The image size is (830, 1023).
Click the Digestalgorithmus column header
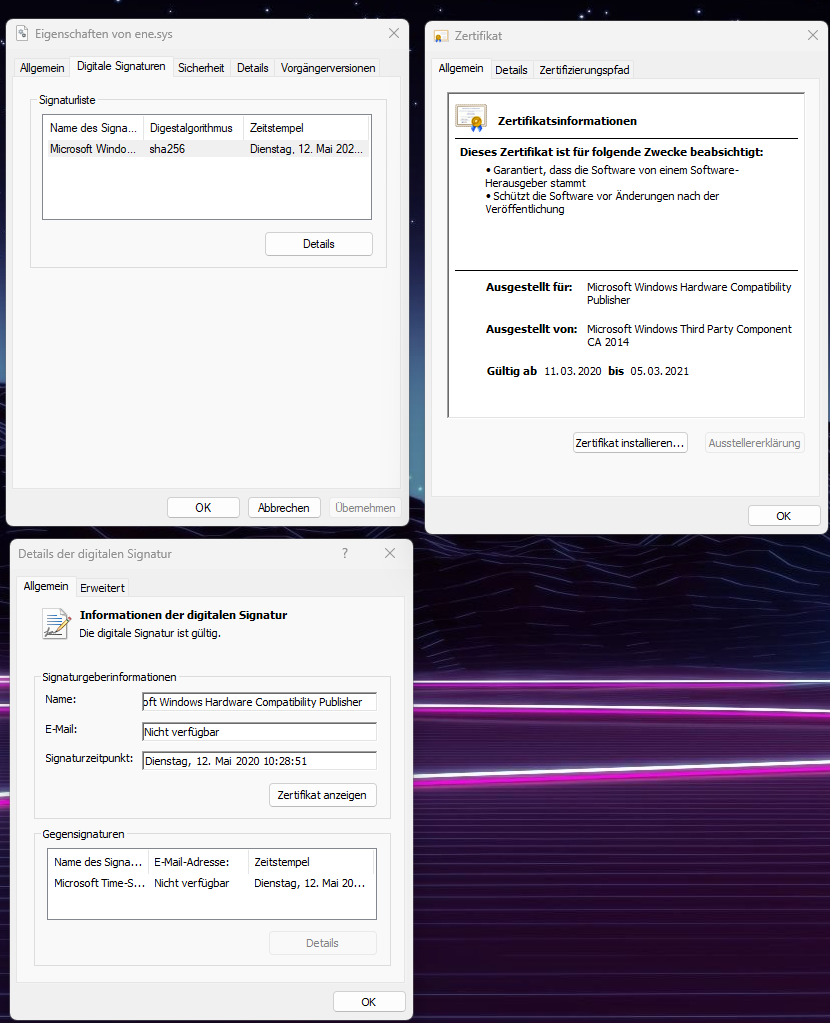pyautogui.click(x=193, y=128)
